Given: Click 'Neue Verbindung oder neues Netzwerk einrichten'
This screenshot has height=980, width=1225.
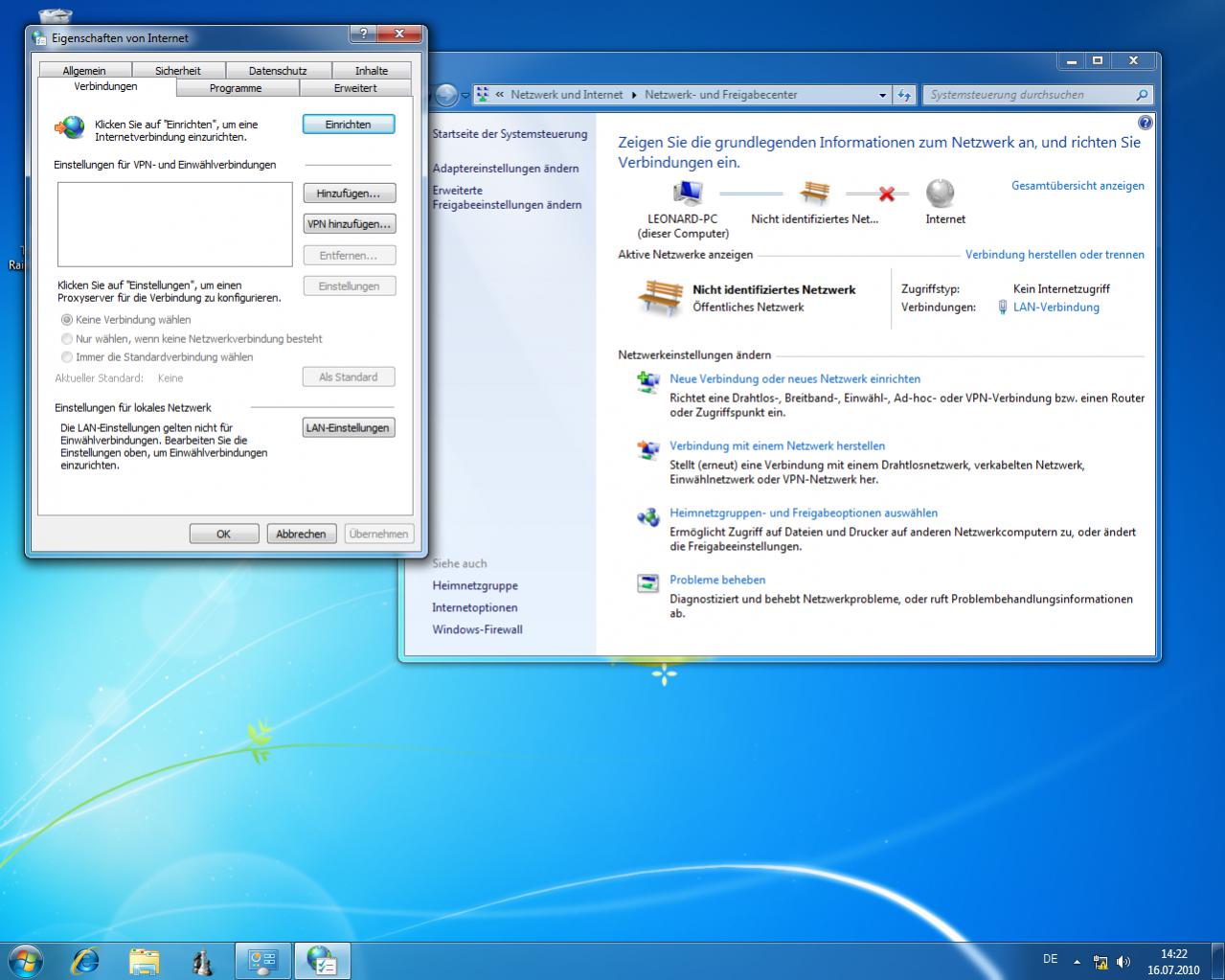Looking at the screenshot, I should pyautogui.click(x=795, y=379).
